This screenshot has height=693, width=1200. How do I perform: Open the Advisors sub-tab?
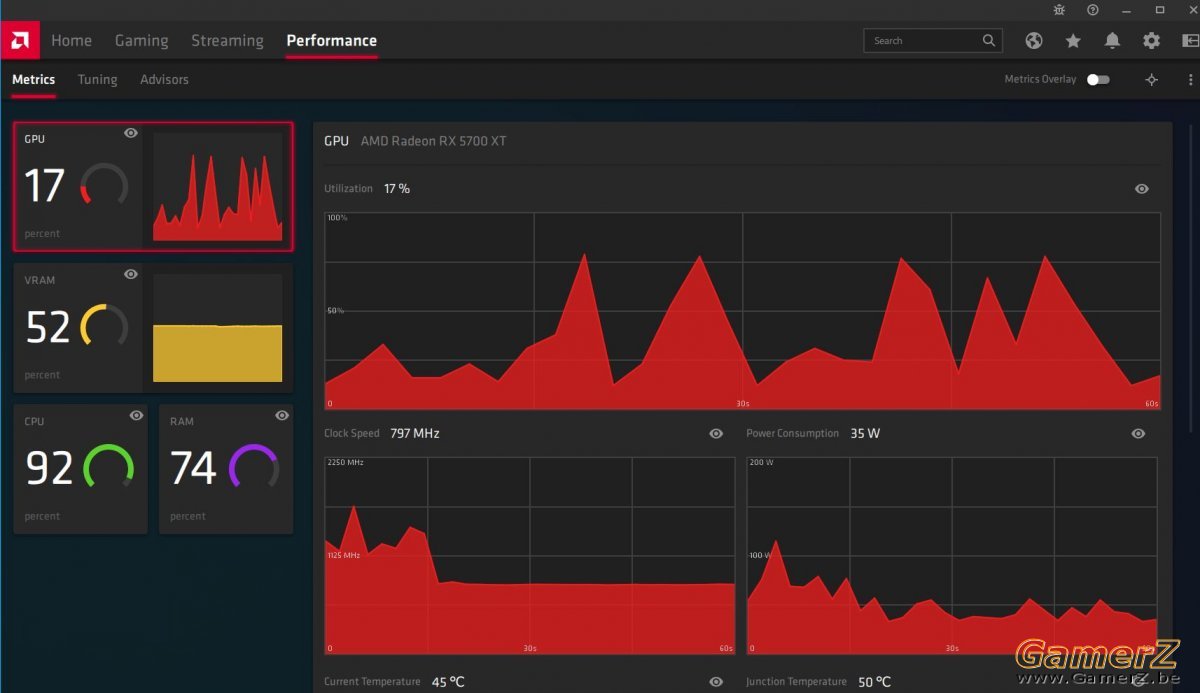(164, 79)
